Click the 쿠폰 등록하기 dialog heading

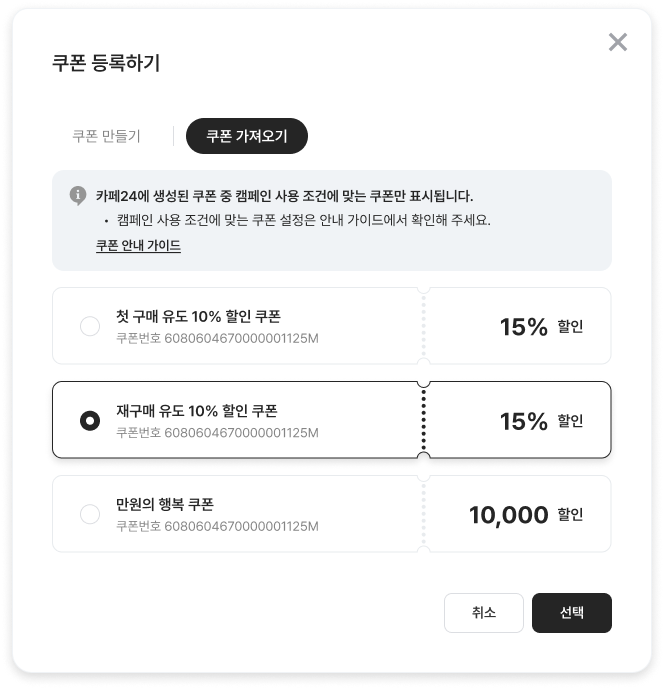(106, 63)
